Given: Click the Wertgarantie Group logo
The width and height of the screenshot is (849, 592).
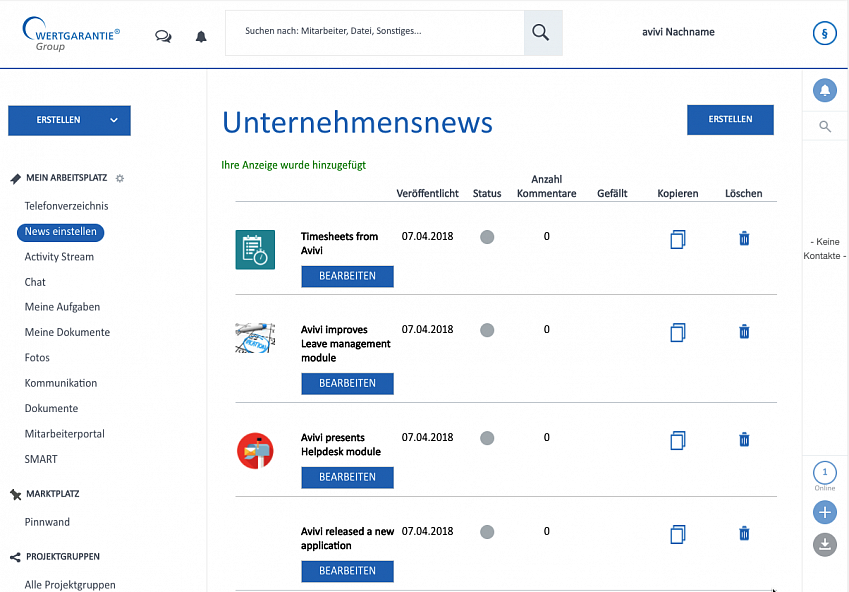Looking at the screenshot, I should [70, 34].
